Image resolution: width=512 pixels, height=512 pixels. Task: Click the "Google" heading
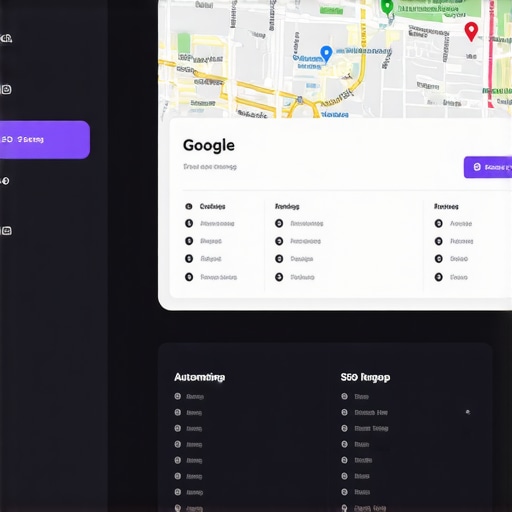pyautogui.click(x=209, y=145)
